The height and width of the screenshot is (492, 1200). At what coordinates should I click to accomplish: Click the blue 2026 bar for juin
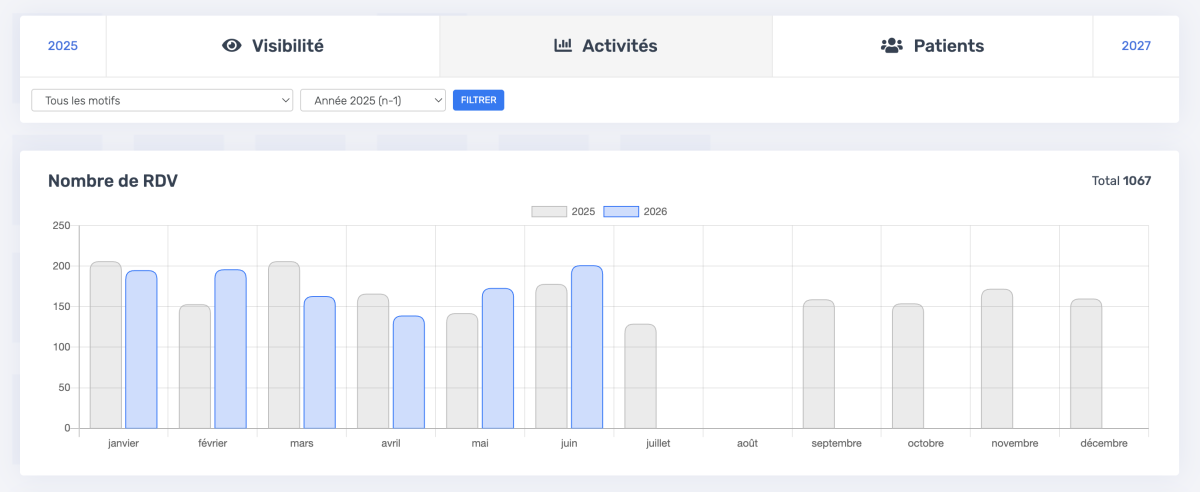click(x=587, y=347)
